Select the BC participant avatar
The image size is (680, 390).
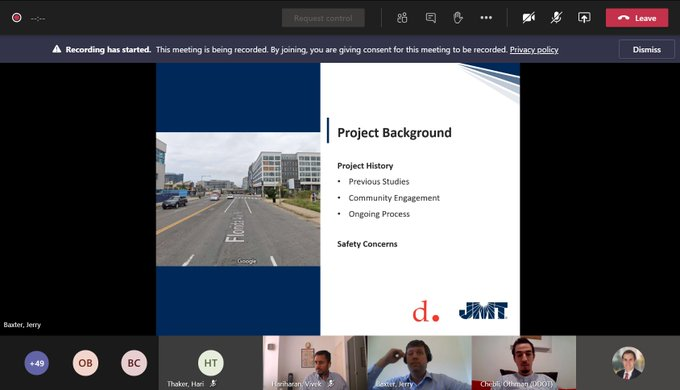coord(134,363)
